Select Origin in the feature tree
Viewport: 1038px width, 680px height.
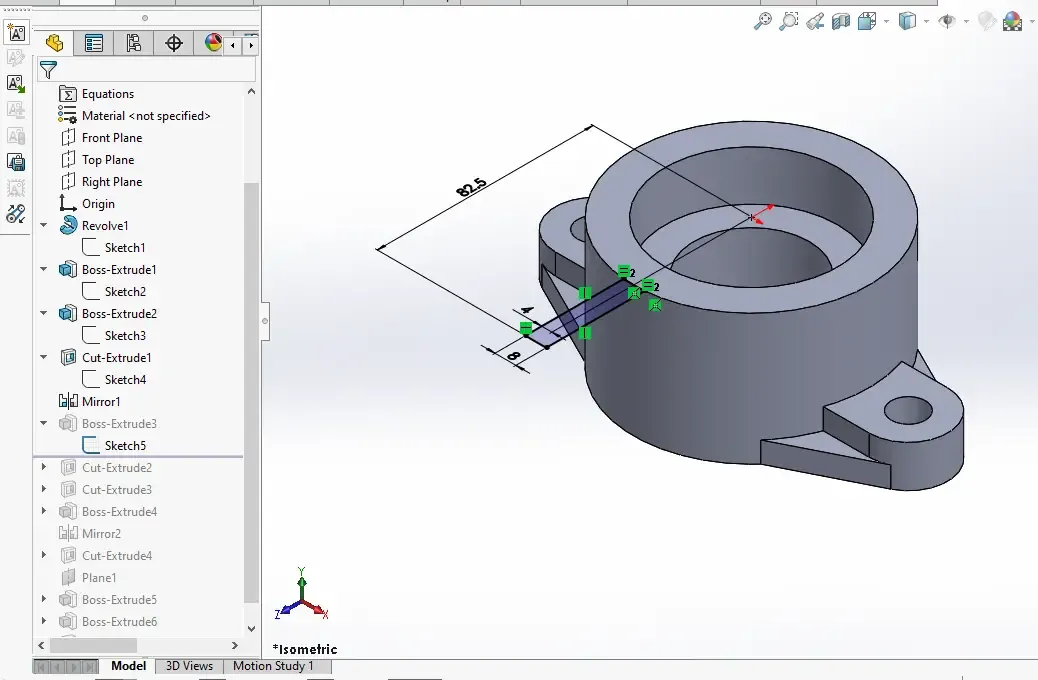pyautogui.click(x=98, y=204)
